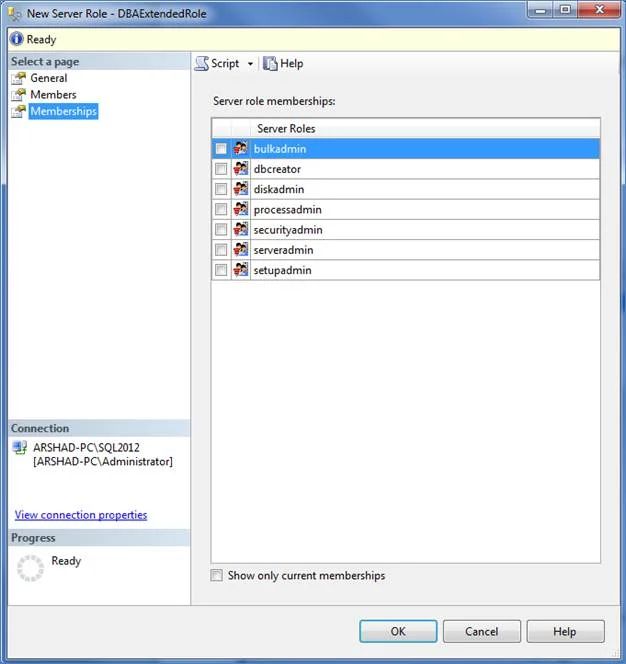Open the Script dropdown arrow
This screenshot has width=626, height=664.
click(x=250, y=64)
